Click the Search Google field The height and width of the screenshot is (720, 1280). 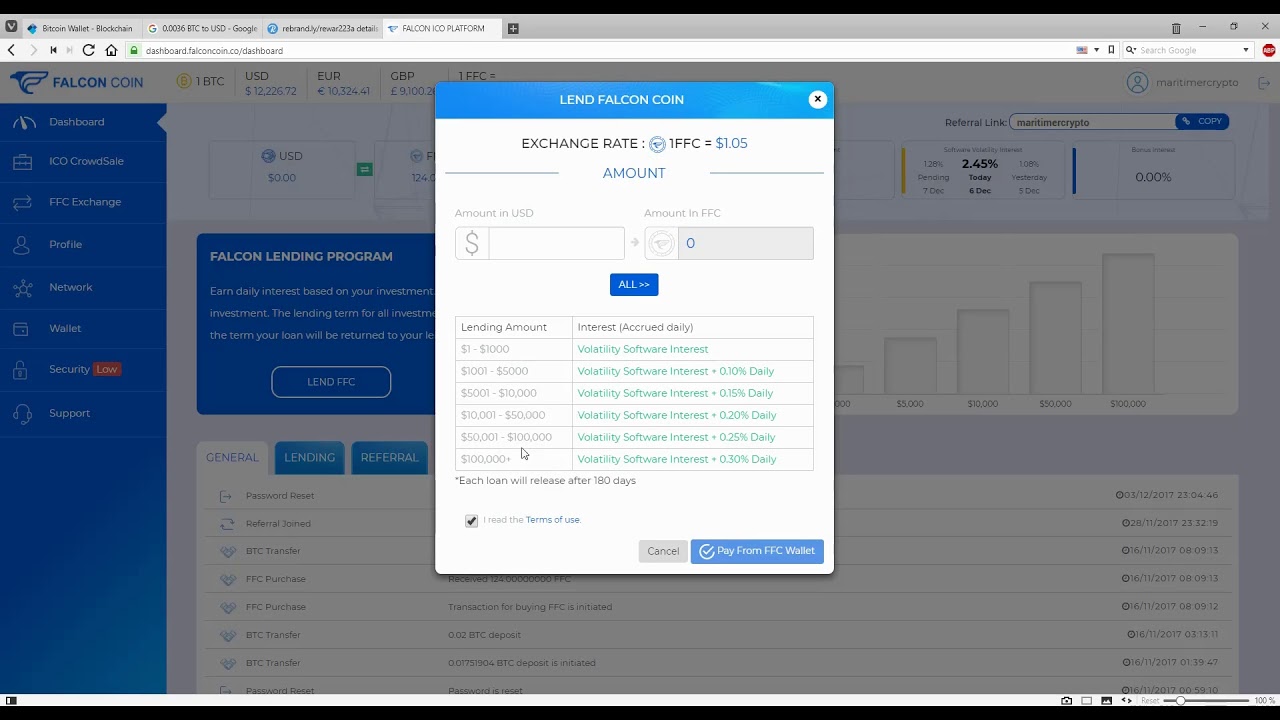1188,50
